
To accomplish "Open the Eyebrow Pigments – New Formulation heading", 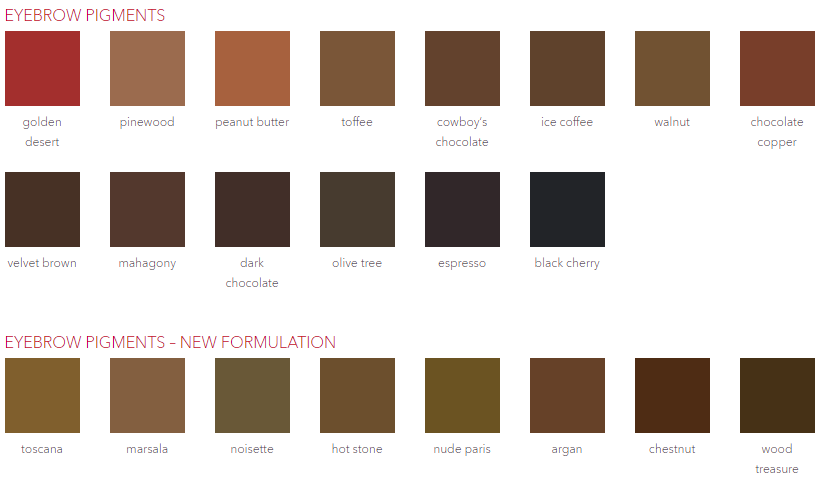I will 170,342.
